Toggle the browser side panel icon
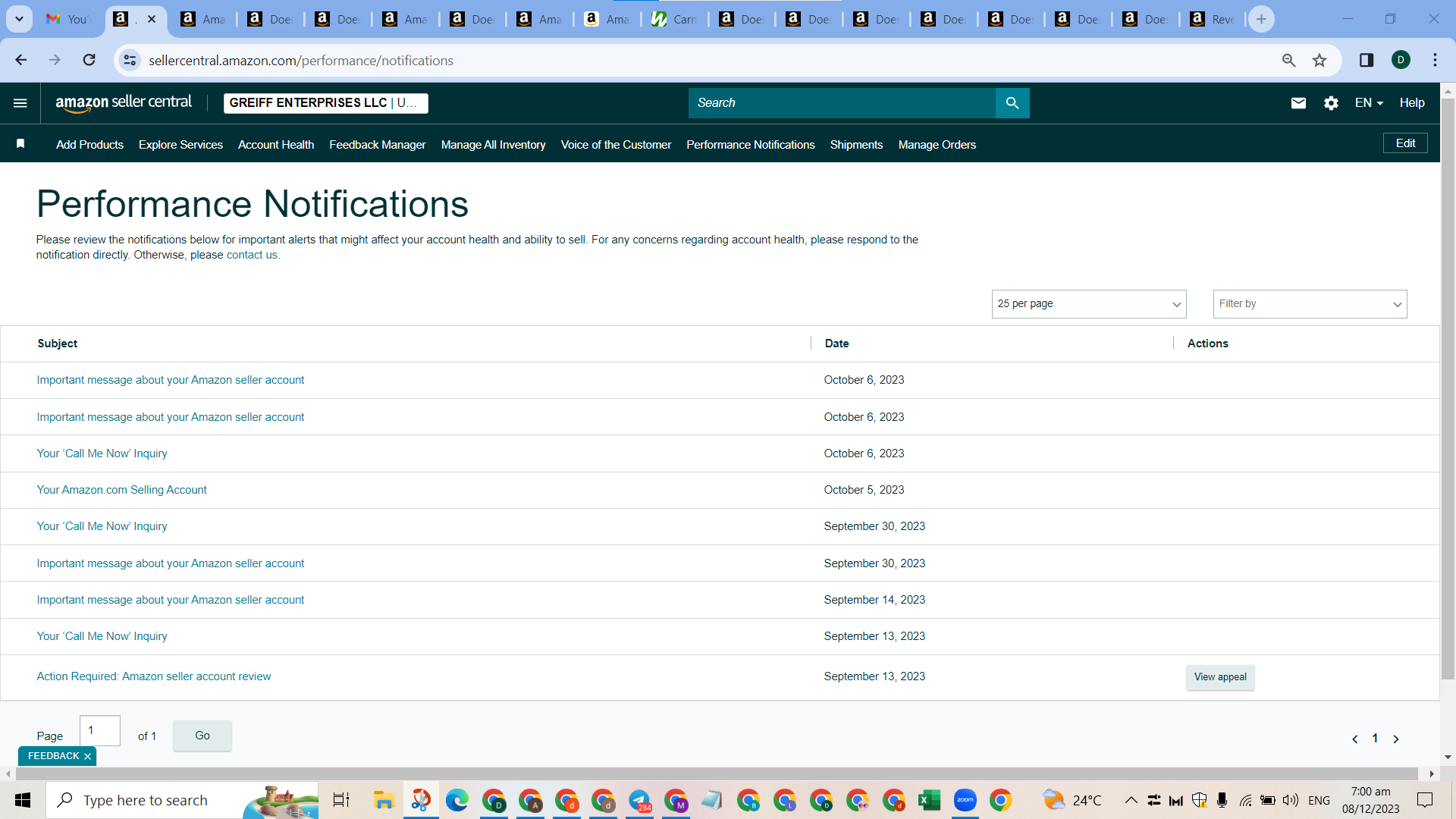Viewport: 1456px width, 819px height. click(x=1367, y=60)
